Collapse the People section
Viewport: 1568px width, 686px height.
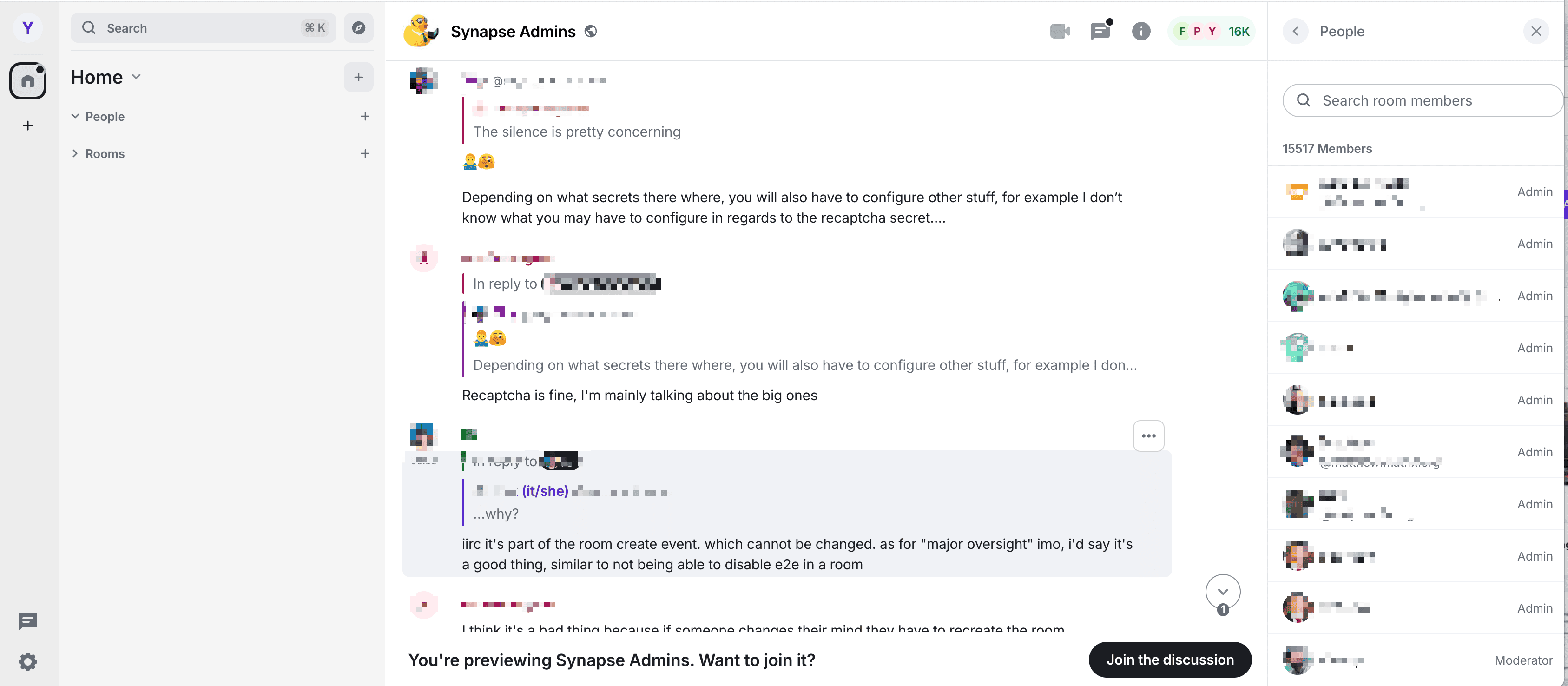pos(75,116)
